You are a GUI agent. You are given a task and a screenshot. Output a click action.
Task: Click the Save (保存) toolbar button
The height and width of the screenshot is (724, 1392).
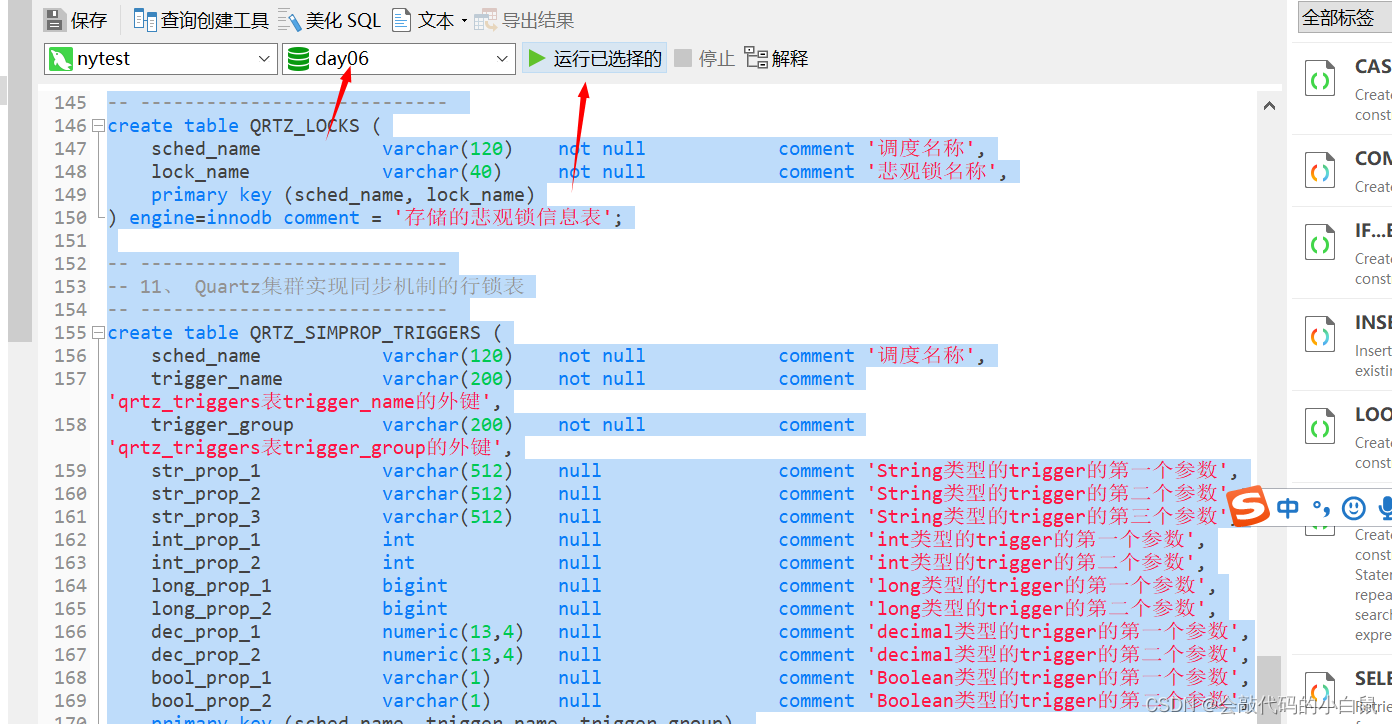pyautogui.click(x=76, y=20)
